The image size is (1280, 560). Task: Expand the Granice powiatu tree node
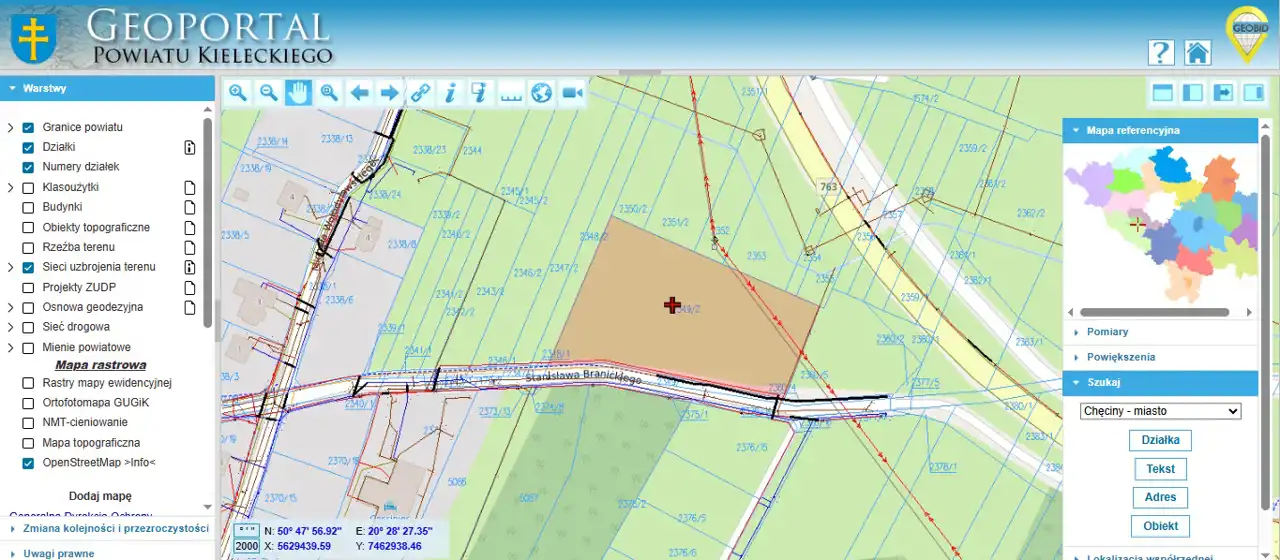tap(10, 128)
